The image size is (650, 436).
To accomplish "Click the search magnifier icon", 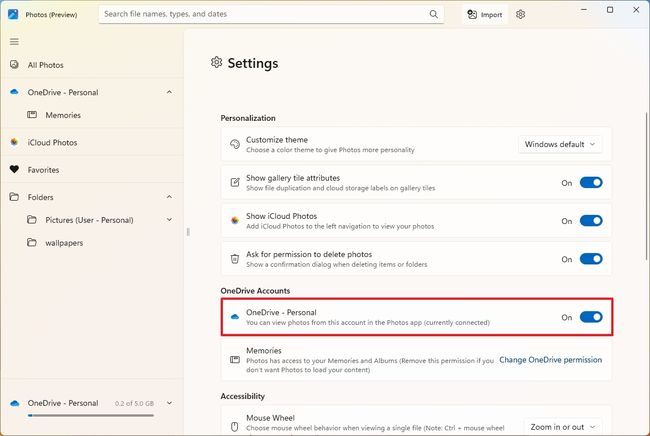I will point(434,15).
